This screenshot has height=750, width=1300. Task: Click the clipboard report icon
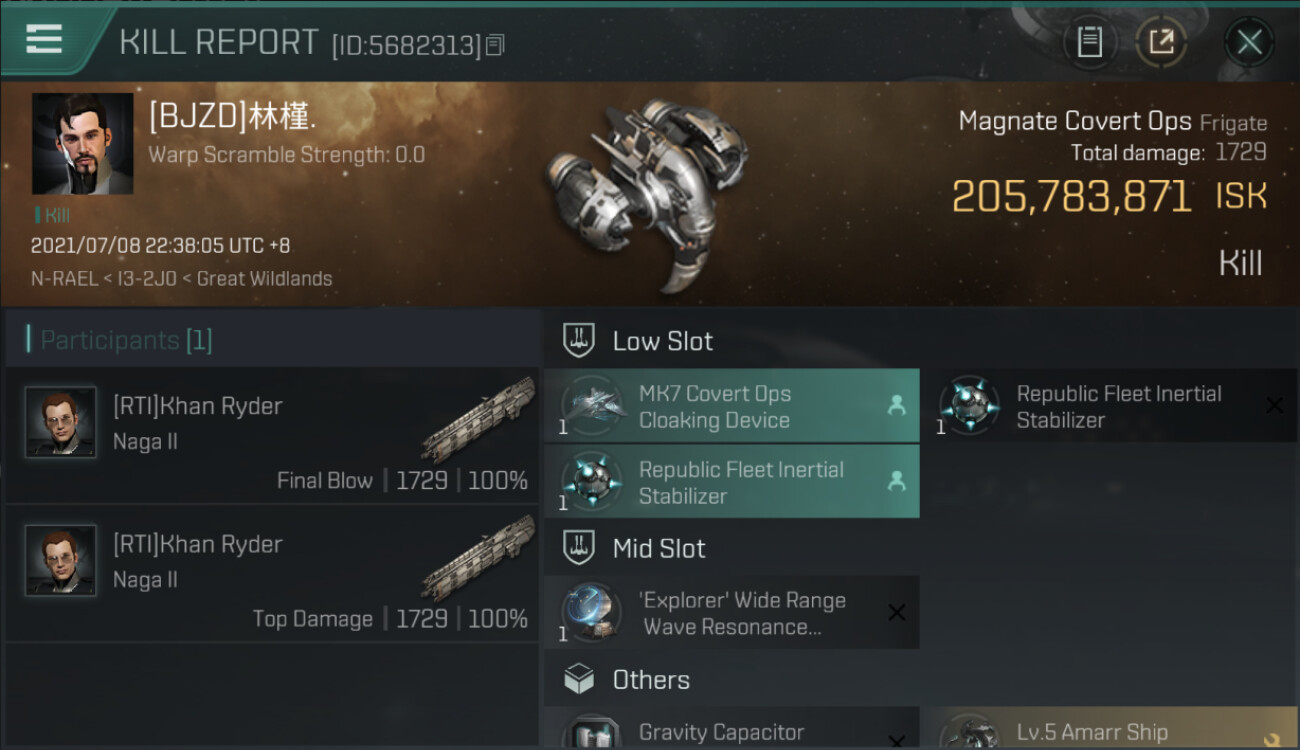pos(1089,42)
